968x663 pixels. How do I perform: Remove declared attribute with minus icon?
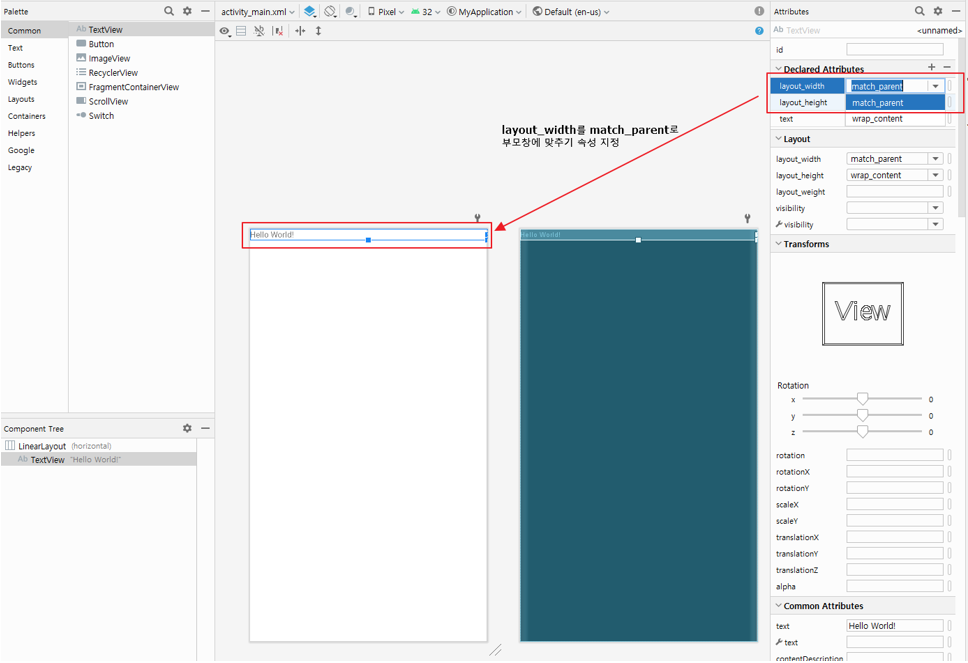[947, 67]
